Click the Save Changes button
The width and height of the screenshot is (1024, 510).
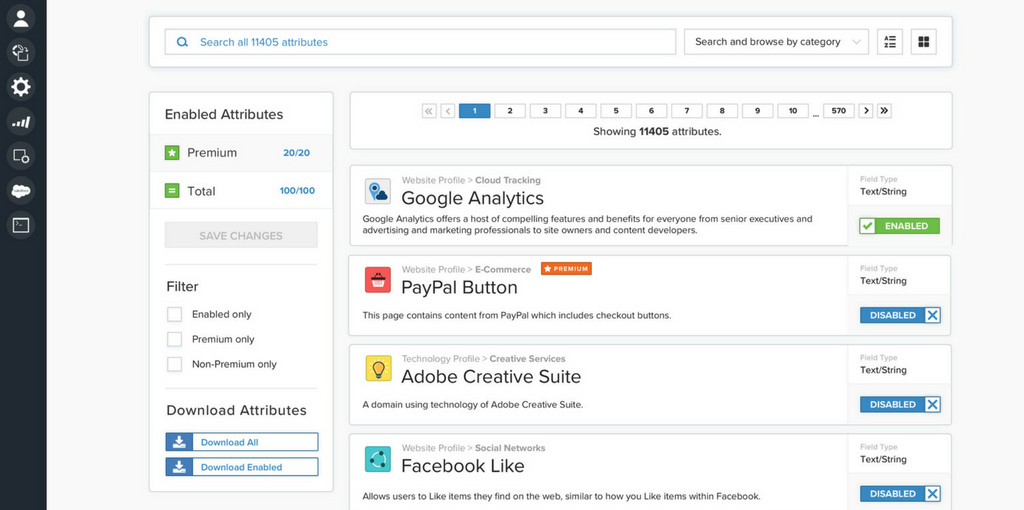(x=241, y=235)
